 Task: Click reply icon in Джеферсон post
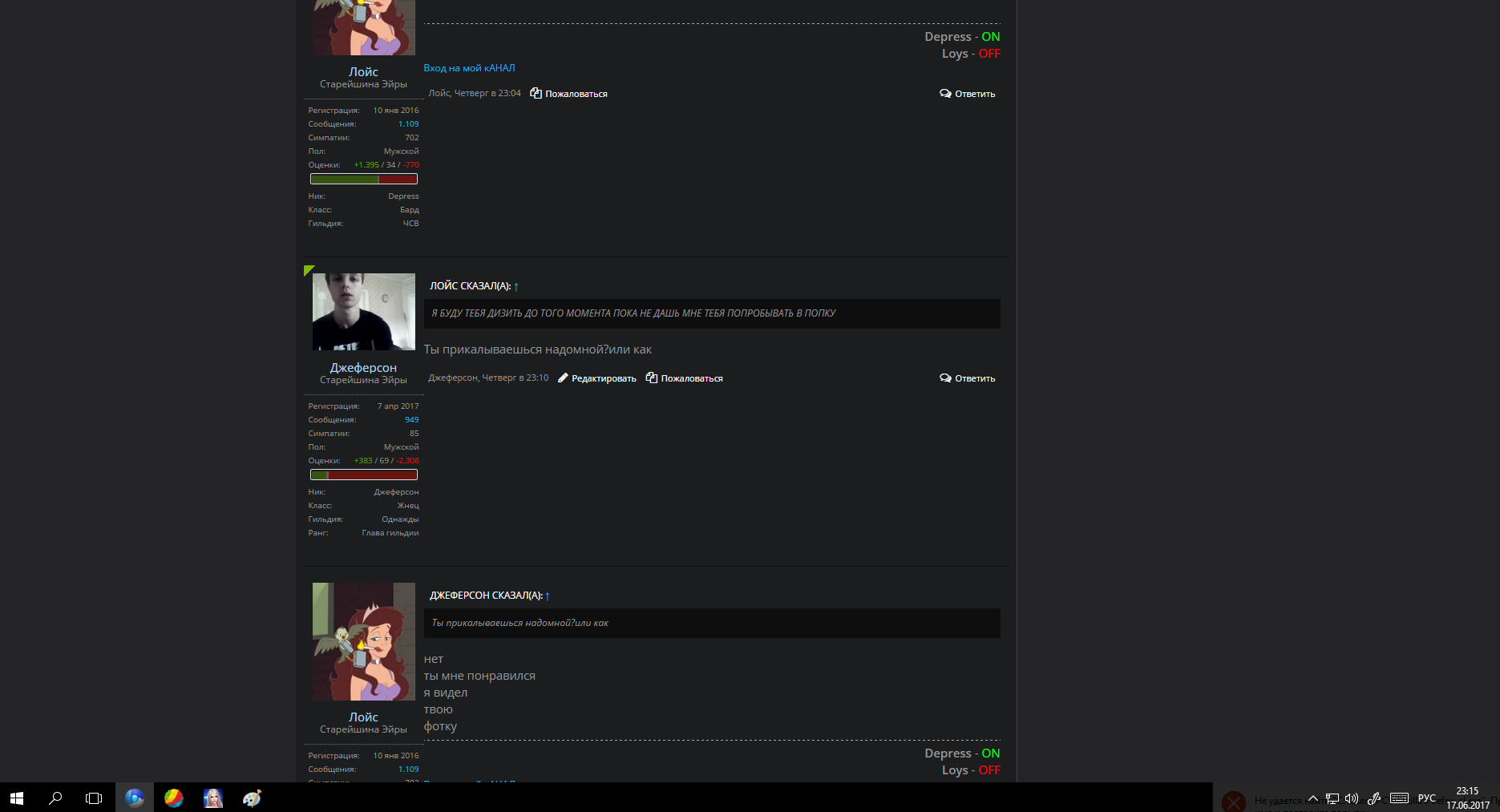946,378
